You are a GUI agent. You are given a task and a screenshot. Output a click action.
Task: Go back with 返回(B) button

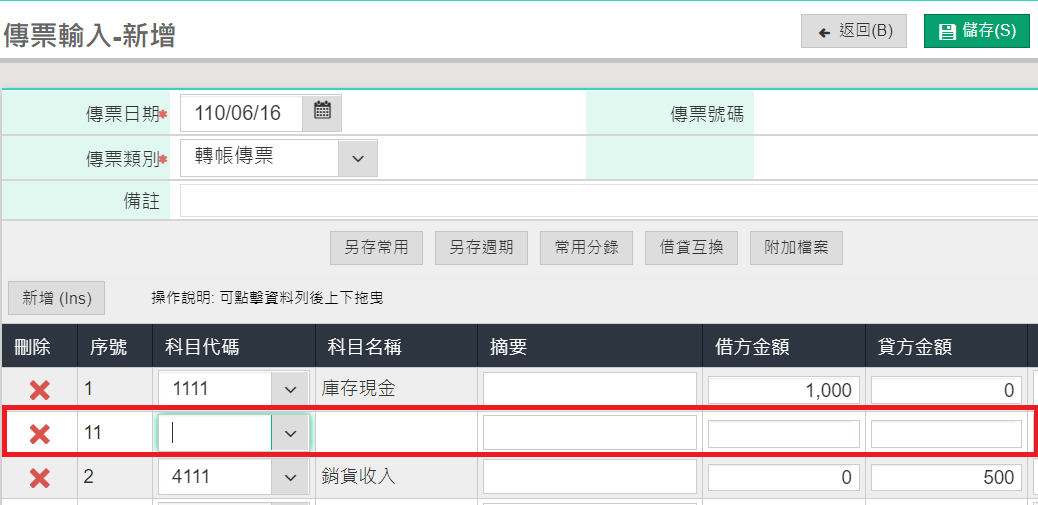(x=853, y=31)
